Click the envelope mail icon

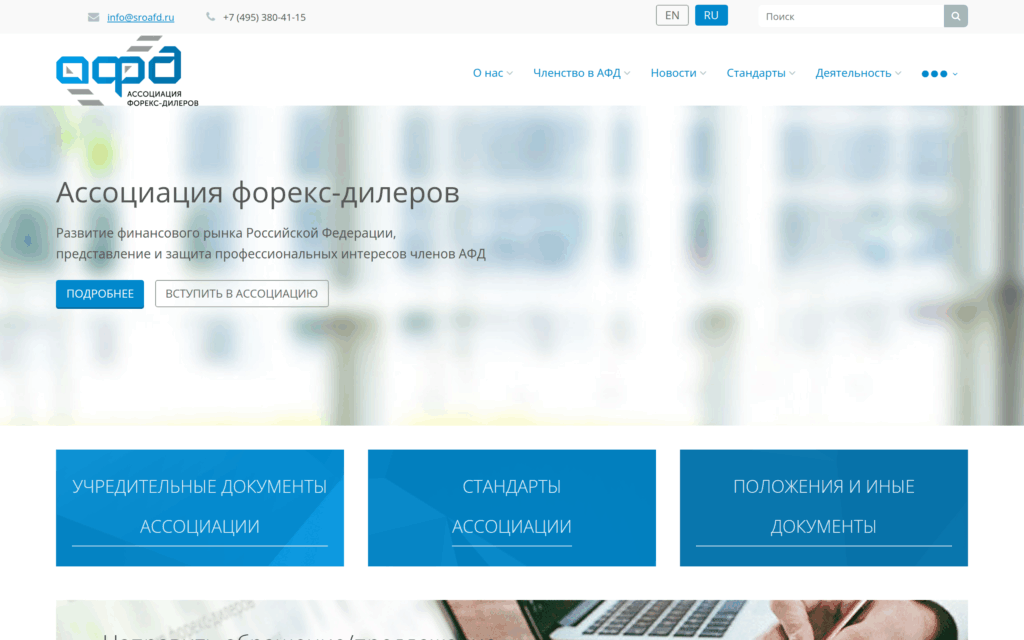point(93,17)
